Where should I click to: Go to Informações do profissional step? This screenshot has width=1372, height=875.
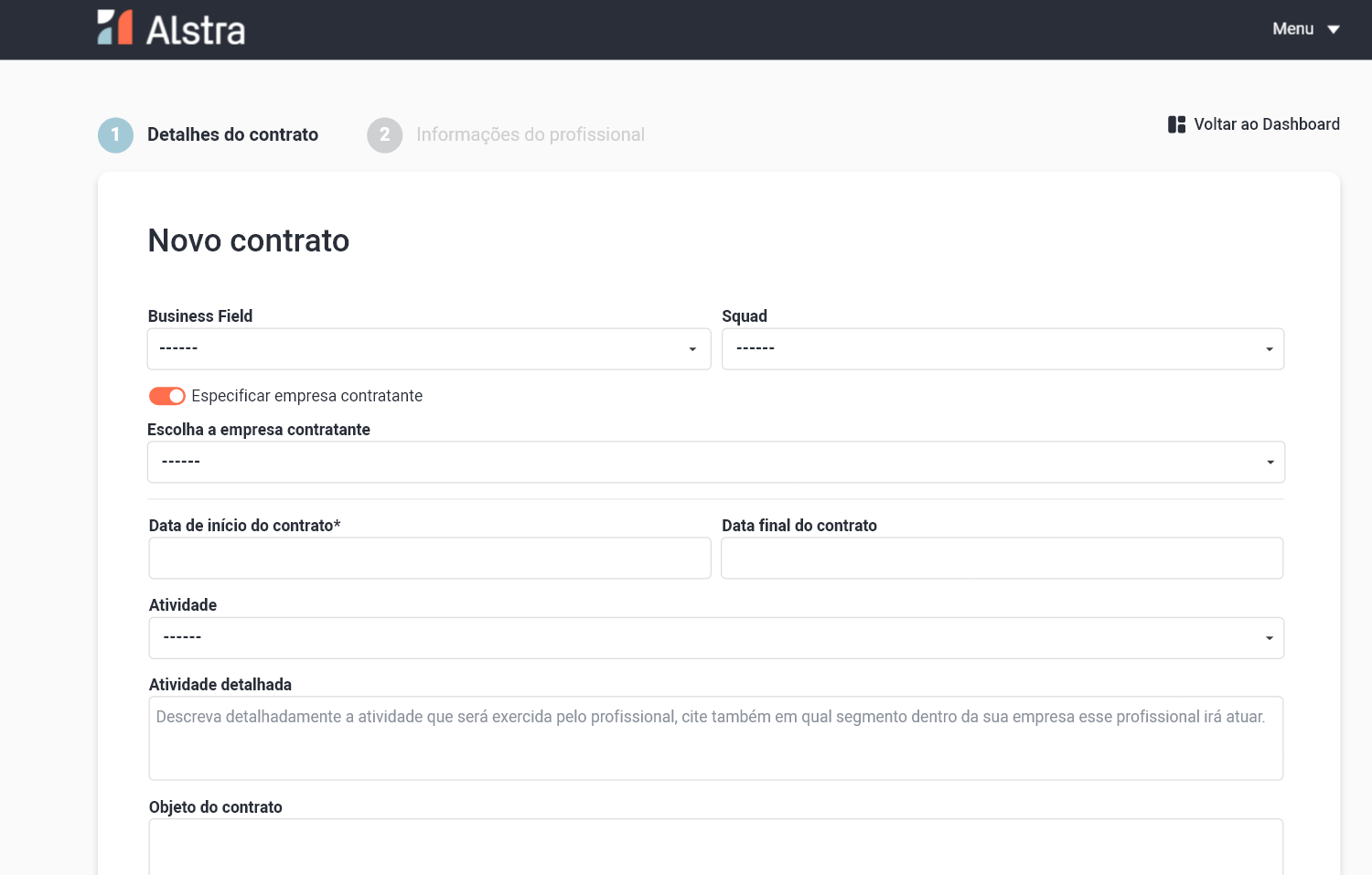[x=531, y=134]
